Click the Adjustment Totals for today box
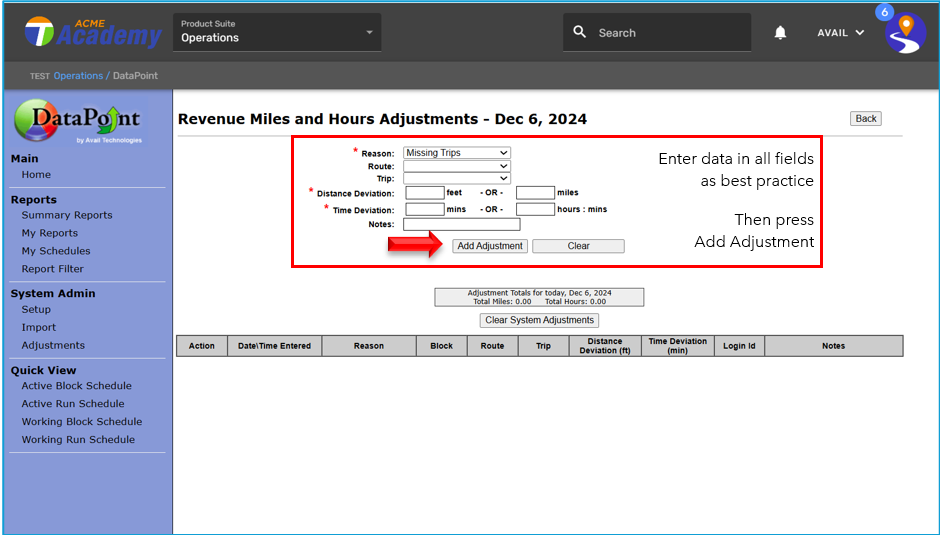 click(x=540, y=297)
